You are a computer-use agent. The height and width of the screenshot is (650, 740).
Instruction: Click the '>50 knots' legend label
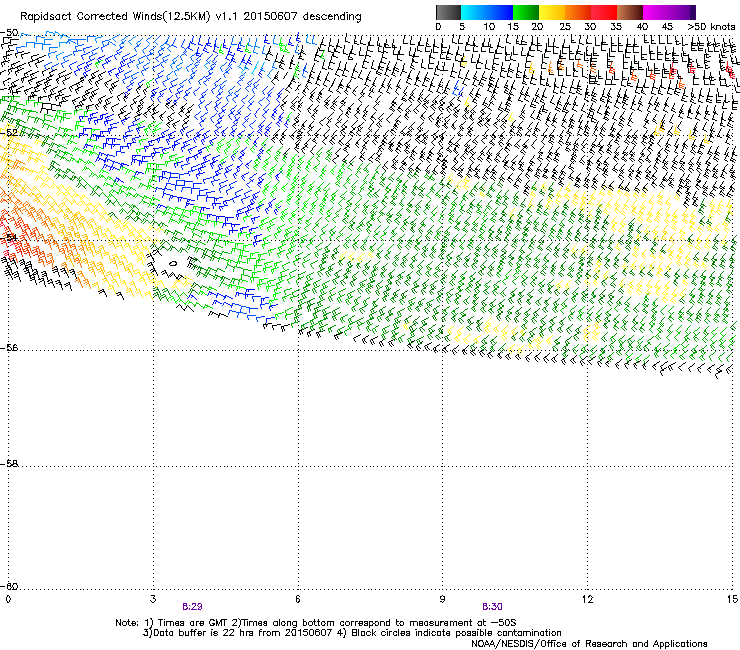(x=711, y=26)
